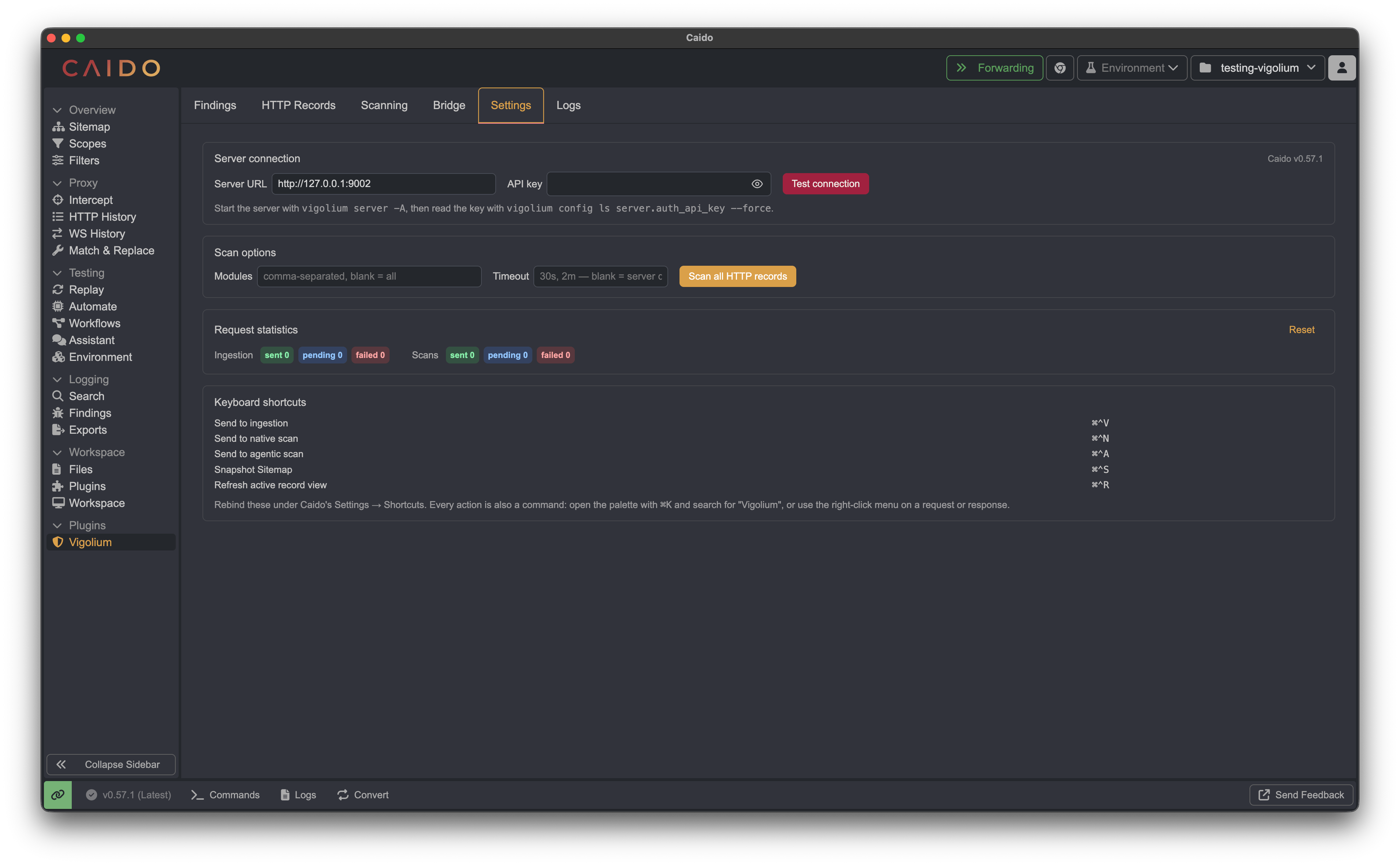Image resolution: width=1400 pixels, height=866 pixels.
Task: Open Commands from the status bar
Action: click(225, 795)
